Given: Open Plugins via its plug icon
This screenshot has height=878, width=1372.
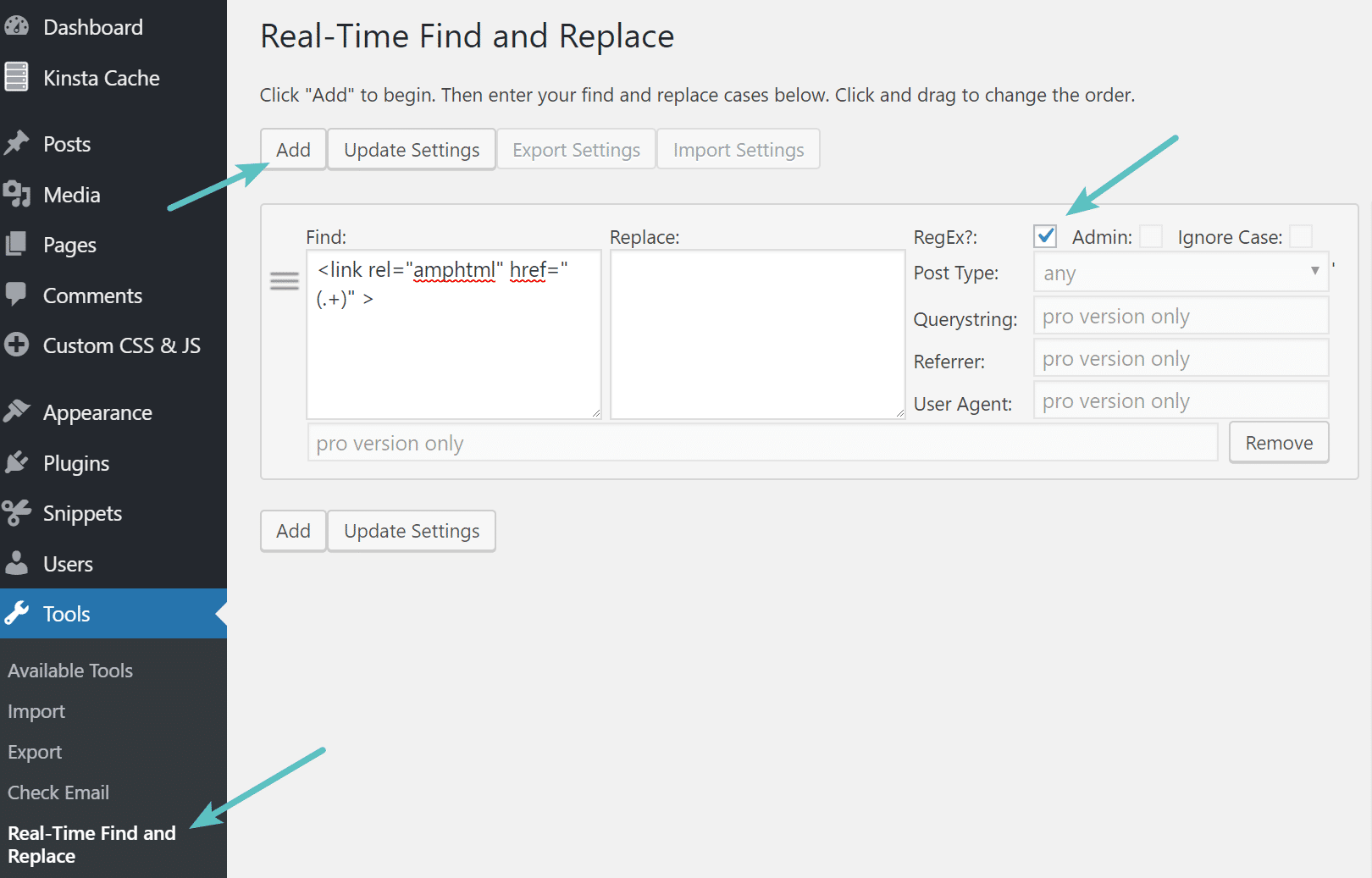Looking at the screenshot, I should pos(17,462).
